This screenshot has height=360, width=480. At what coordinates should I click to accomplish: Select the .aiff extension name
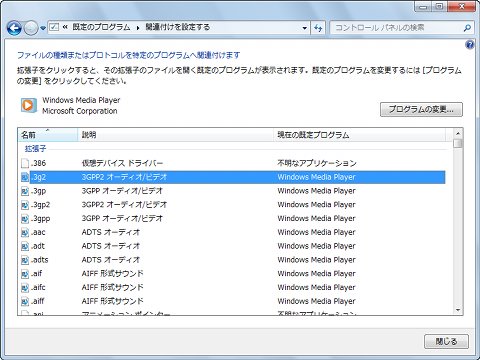(x=38, y=301)
